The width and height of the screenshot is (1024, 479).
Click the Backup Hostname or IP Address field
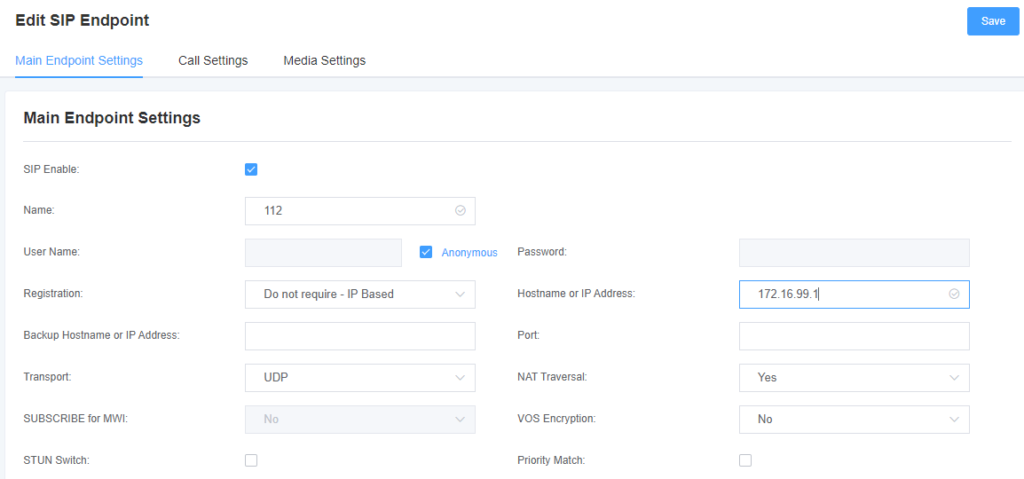359,336
